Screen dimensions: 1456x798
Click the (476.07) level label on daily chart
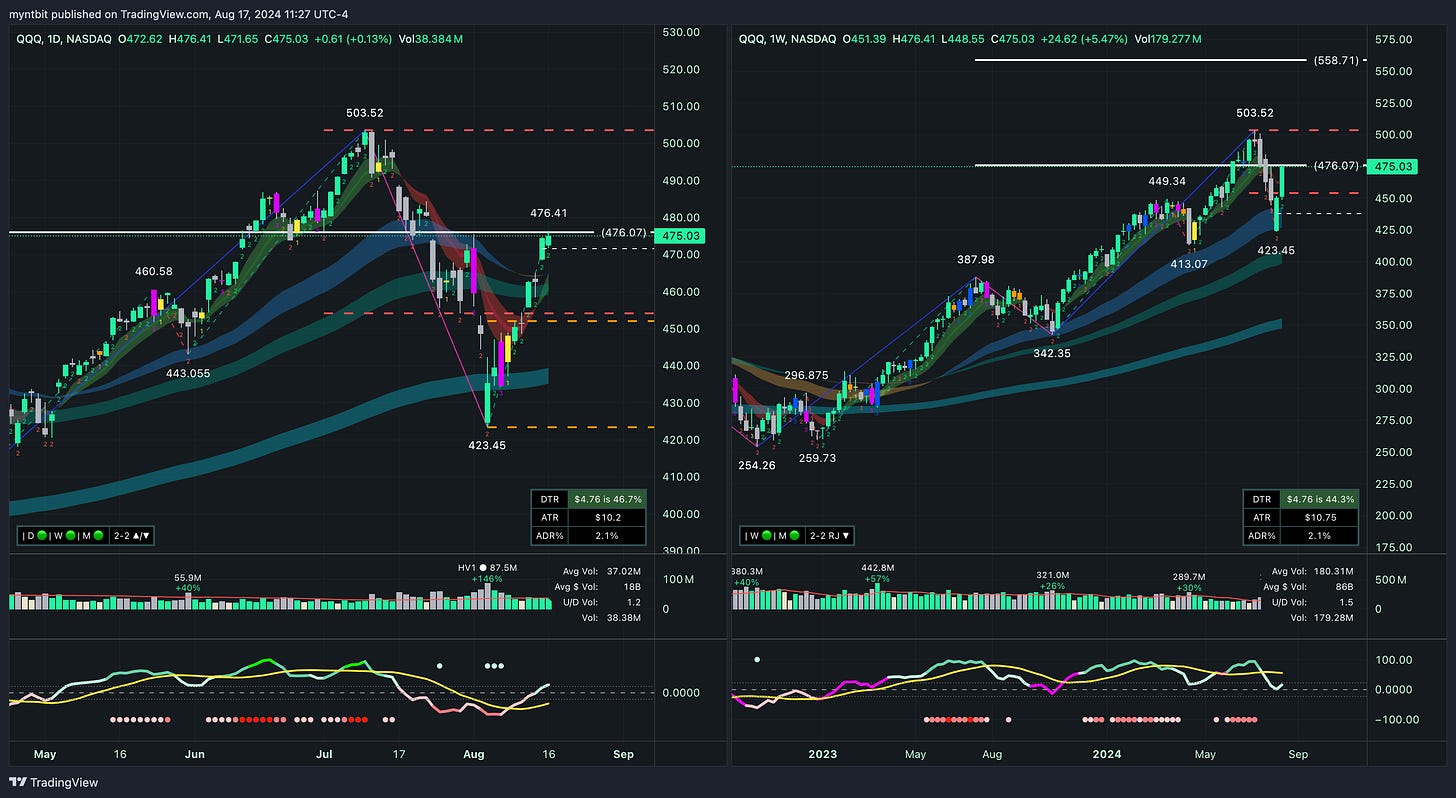[x=623, y=233]
